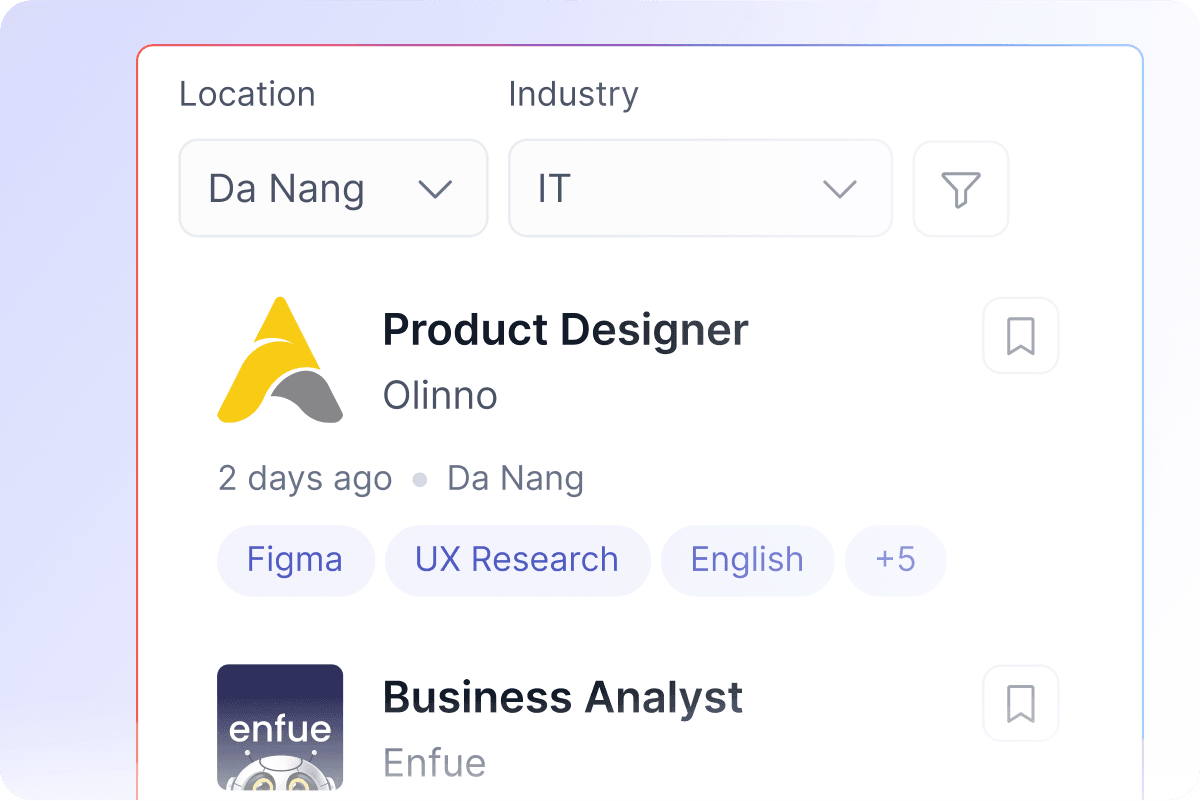The width and height of the screenshot is (1200, 801).
Task: Open the filter options icon button
Action: (x=960, y=189)
